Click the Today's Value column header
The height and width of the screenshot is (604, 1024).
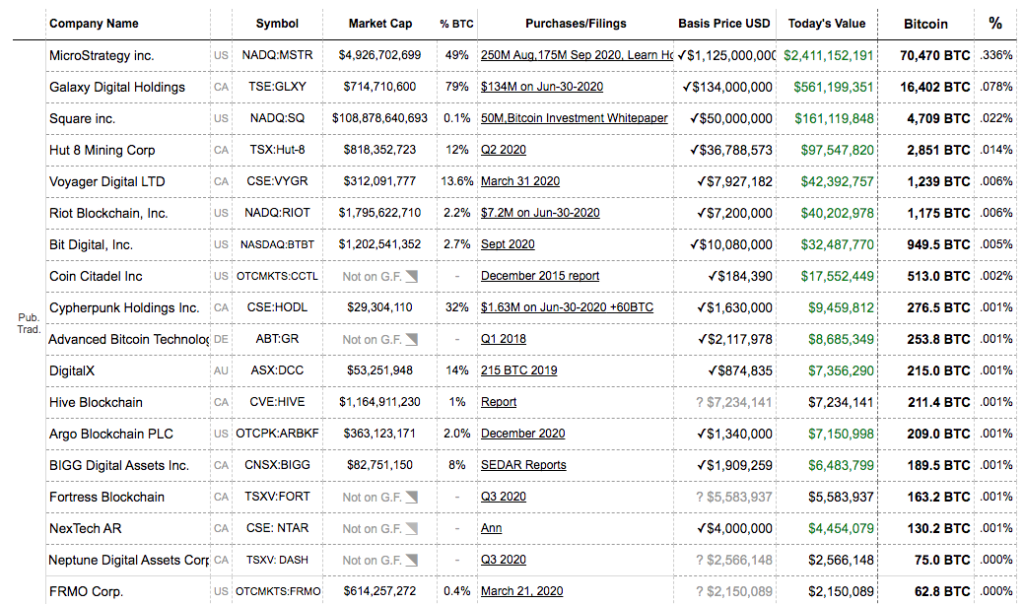coord(824,23)
